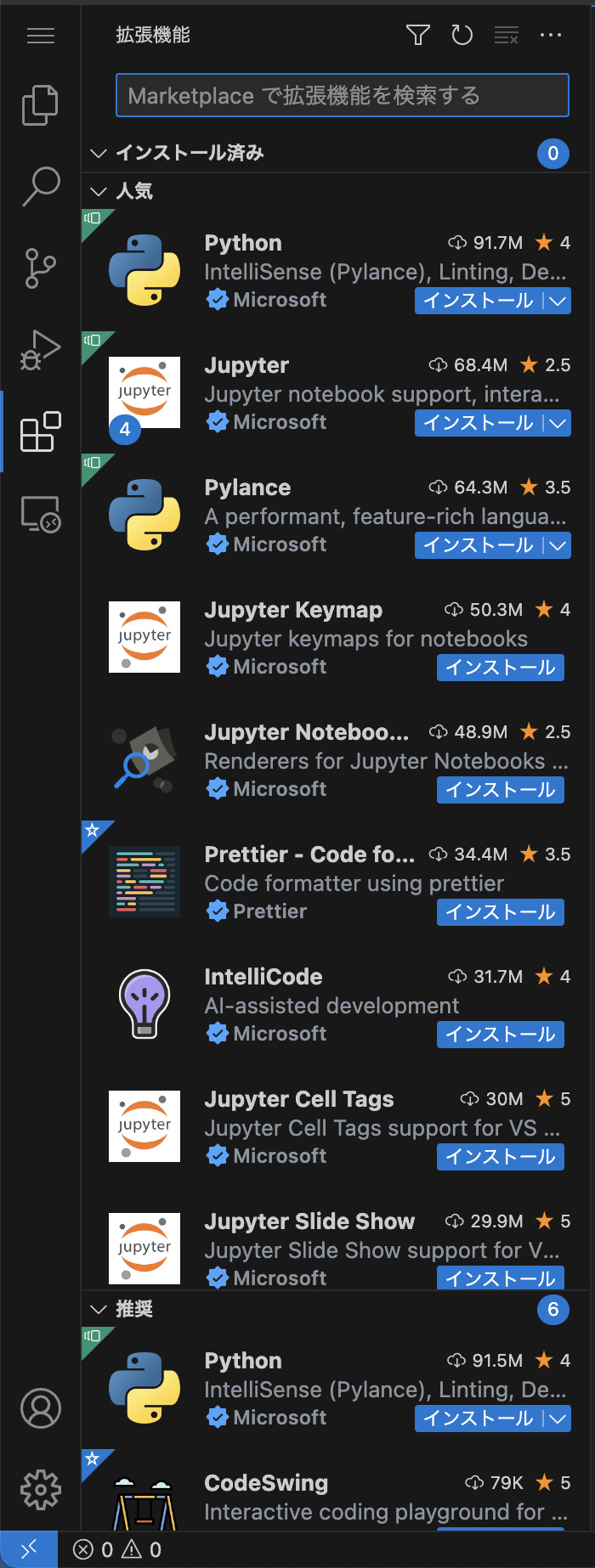Collapse the インストール済み section
Image resolution: width=595 pixels, height=1568 pixels.
[98, 153]
